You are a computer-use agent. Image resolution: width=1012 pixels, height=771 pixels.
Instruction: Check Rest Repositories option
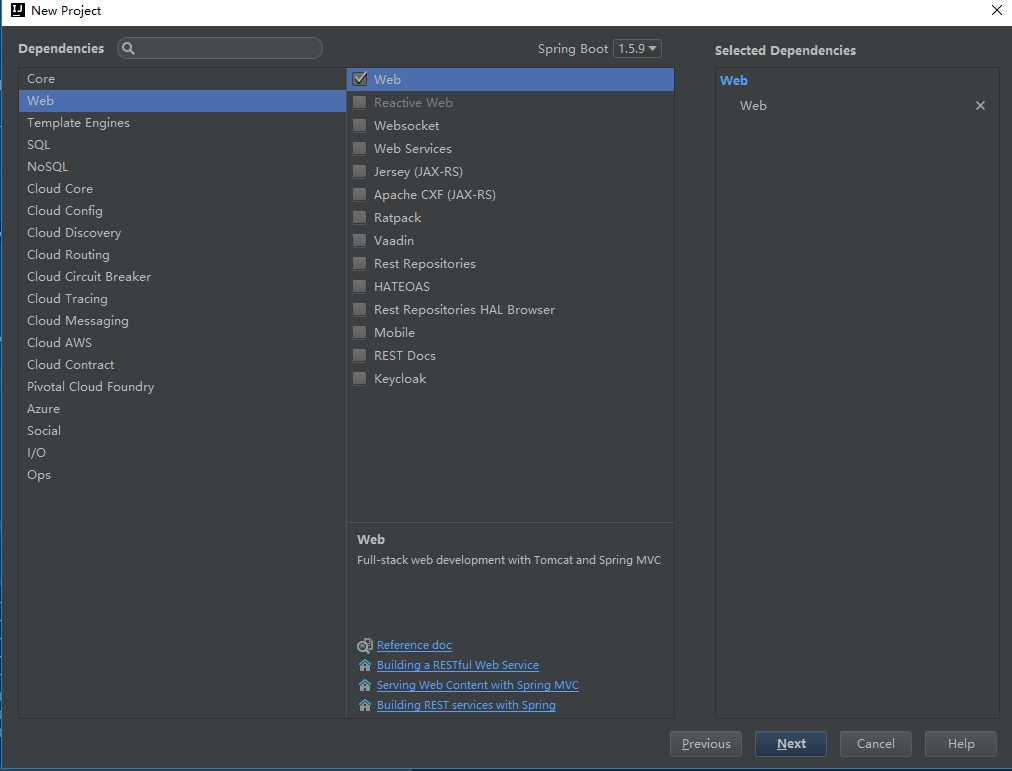[359, 263]
